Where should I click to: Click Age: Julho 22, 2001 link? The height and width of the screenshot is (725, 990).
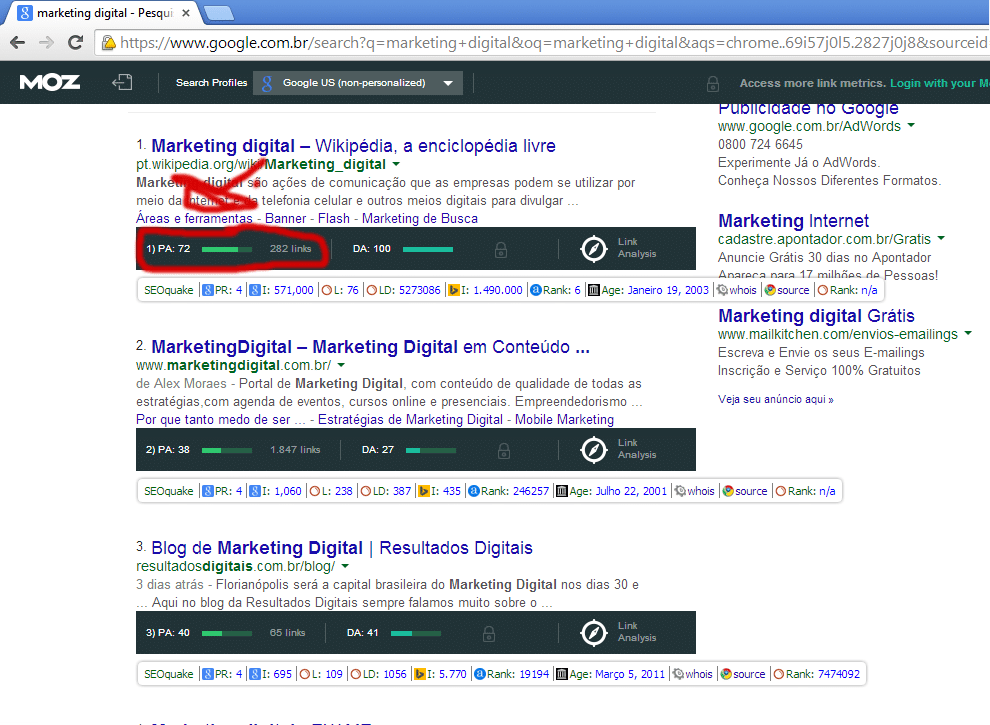tap(611, 491)
